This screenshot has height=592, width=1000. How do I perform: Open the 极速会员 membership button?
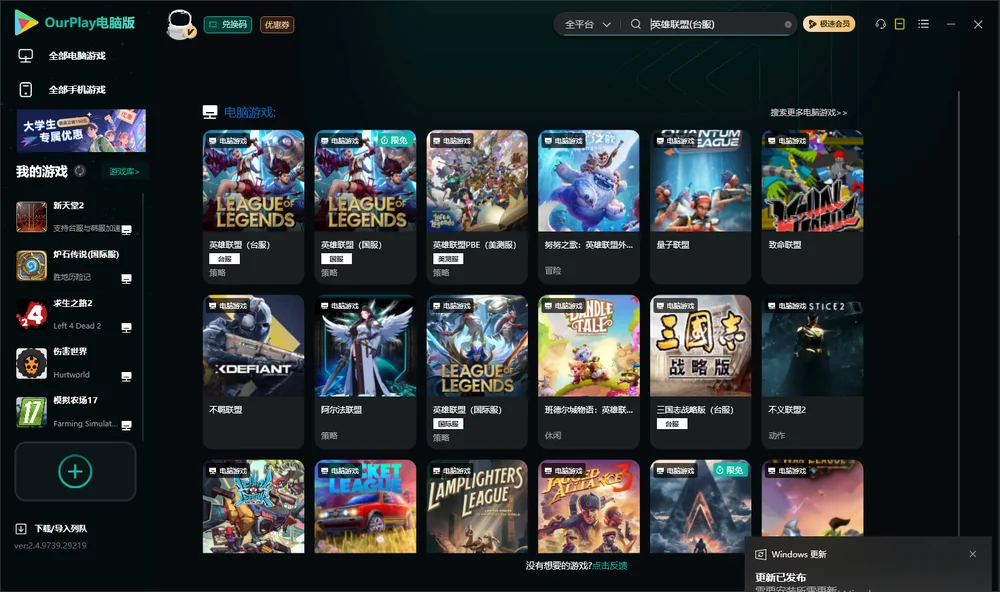click(828, 24)
